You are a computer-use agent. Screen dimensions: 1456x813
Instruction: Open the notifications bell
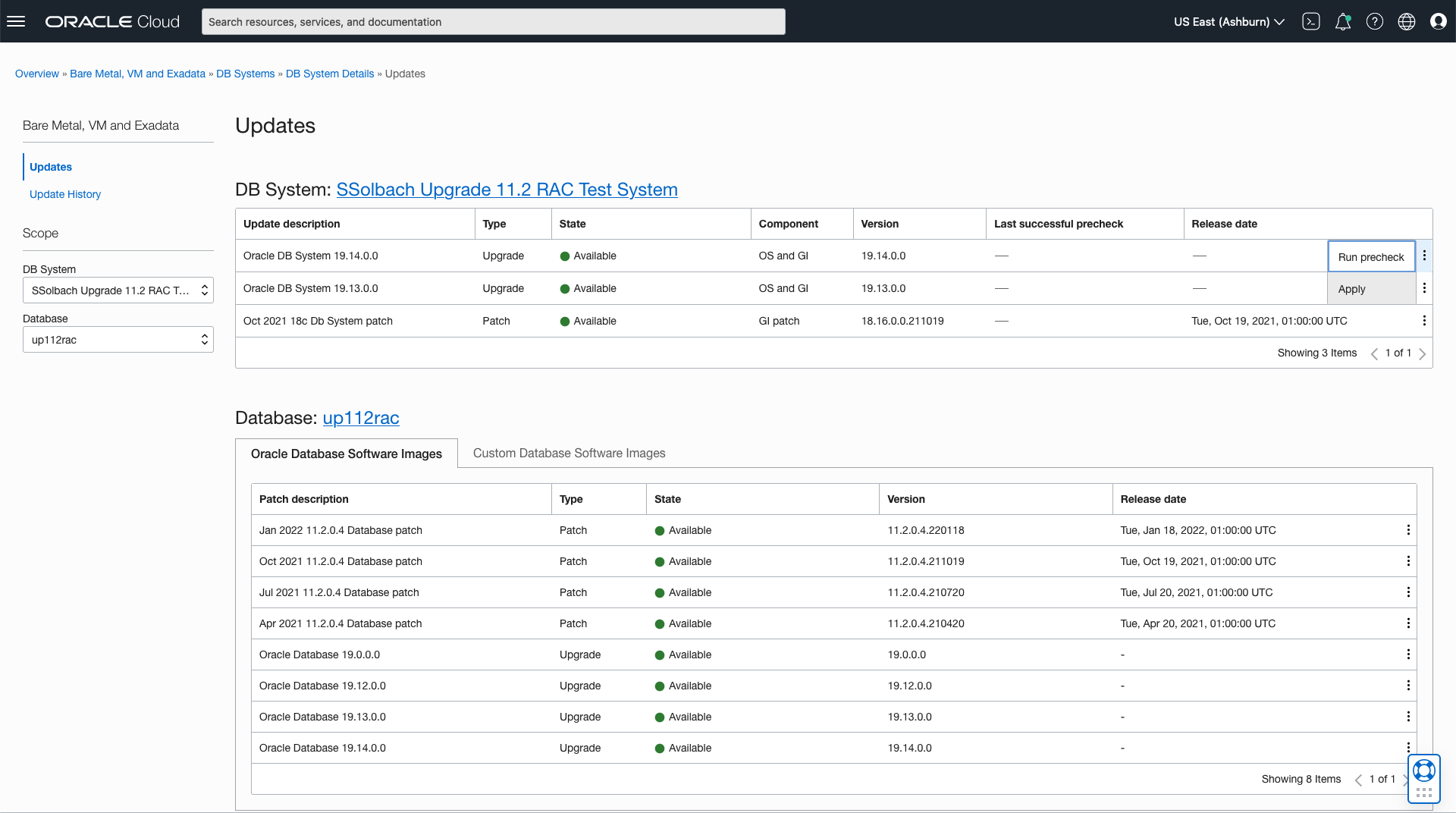1342,21
